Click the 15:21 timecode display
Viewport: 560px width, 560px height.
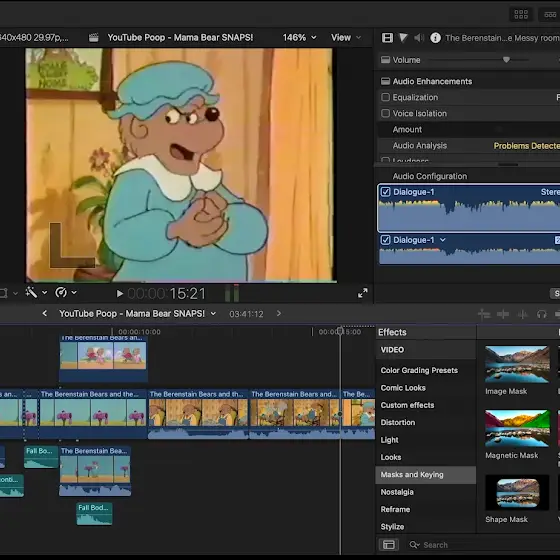(188, 294)
